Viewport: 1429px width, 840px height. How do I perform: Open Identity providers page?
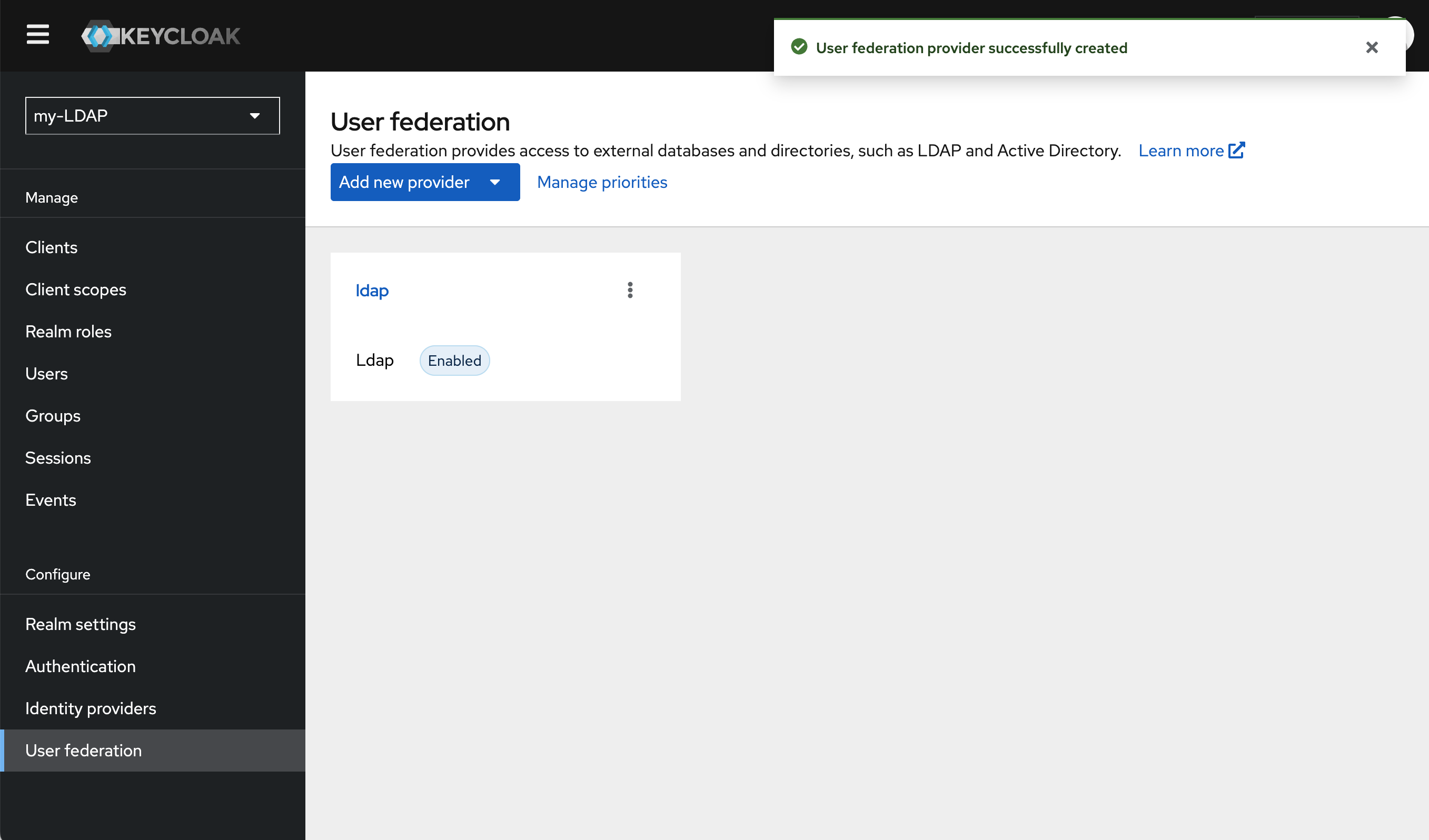(90, 708)
